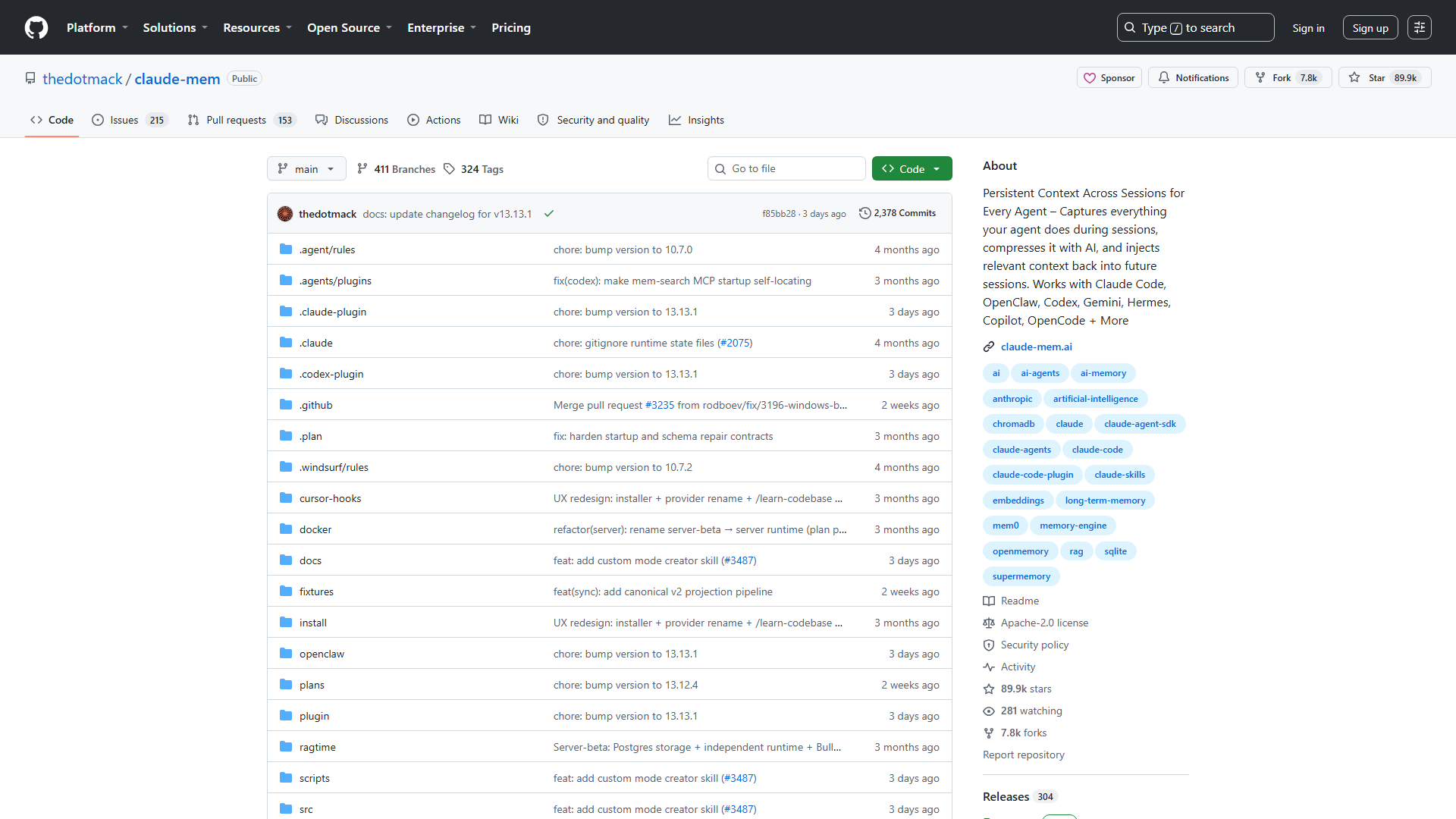The width and height of the screenshot is (1456, 819).
Task: Click the commit history clock icon
Action: [x=864, y=213]
